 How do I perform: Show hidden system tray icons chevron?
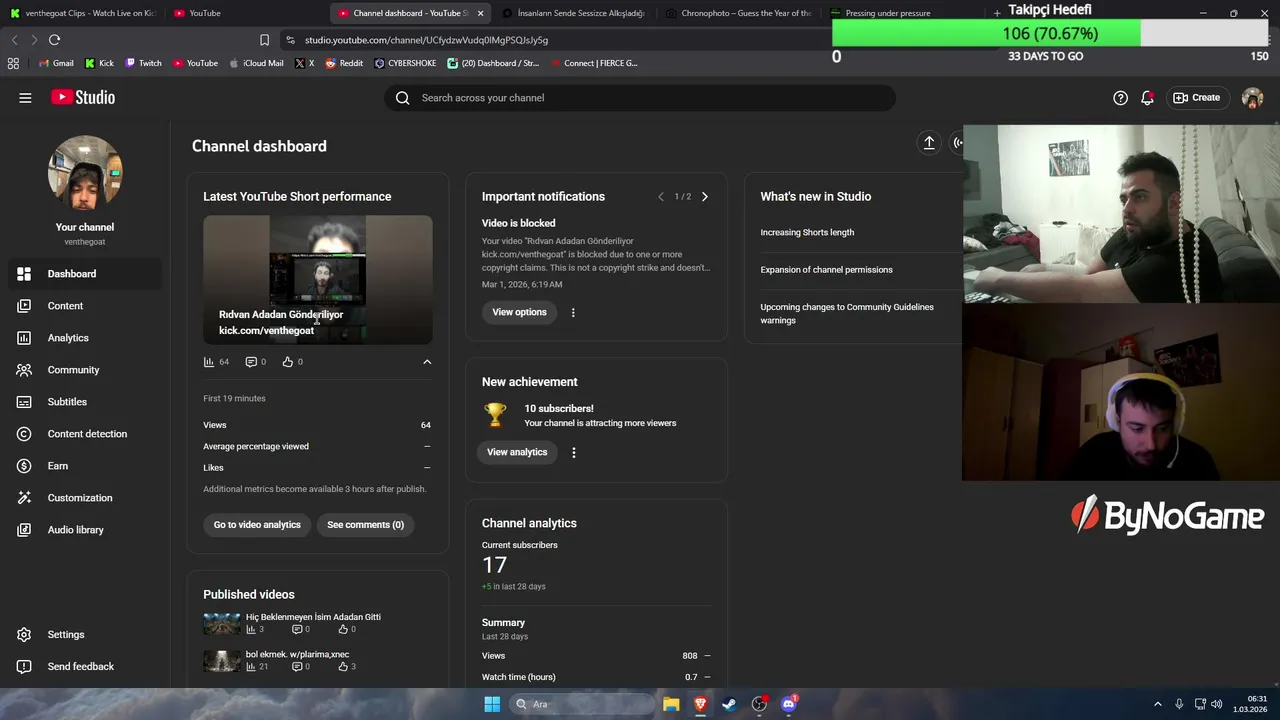point(1158,704)
